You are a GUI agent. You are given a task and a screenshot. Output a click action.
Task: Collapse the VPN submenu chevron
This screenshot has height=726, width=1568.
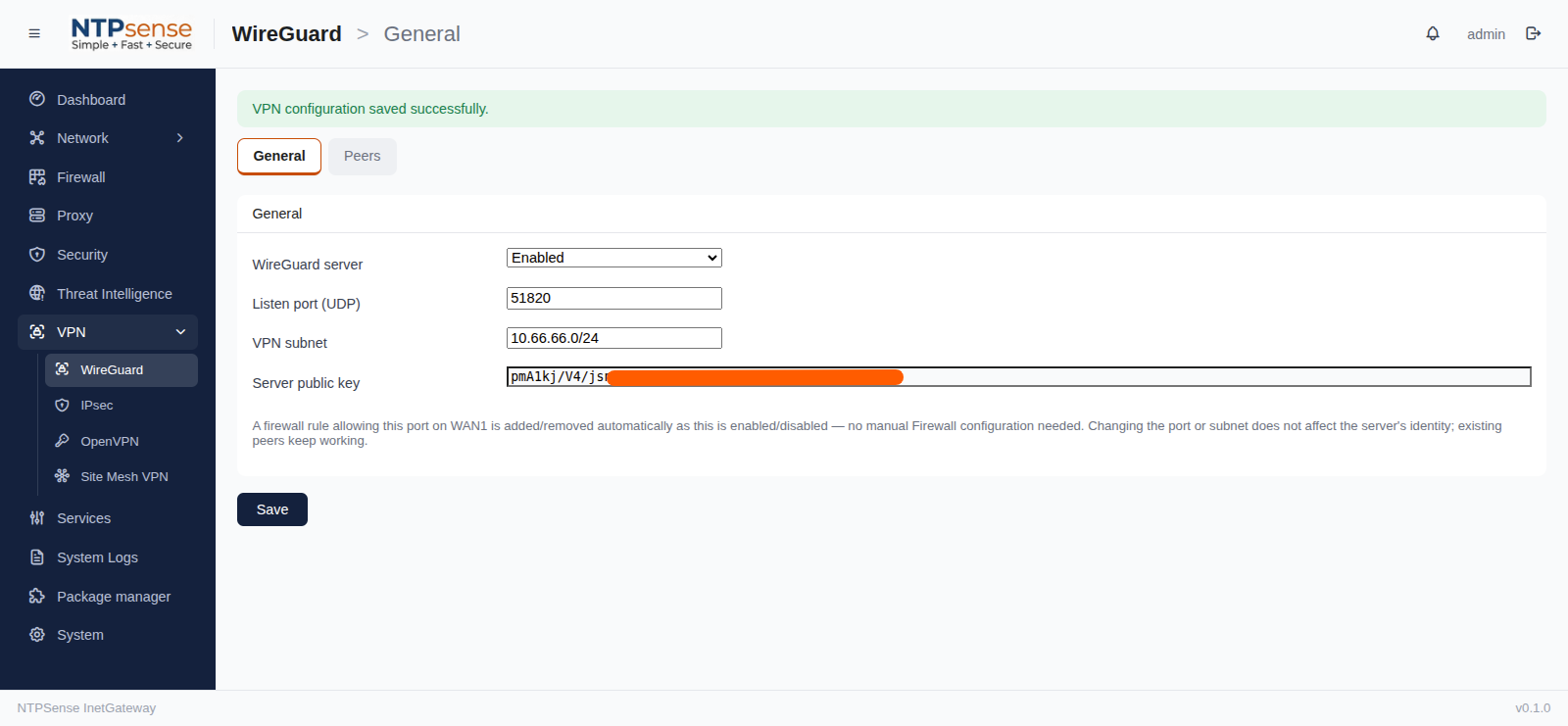coord(180,332)
